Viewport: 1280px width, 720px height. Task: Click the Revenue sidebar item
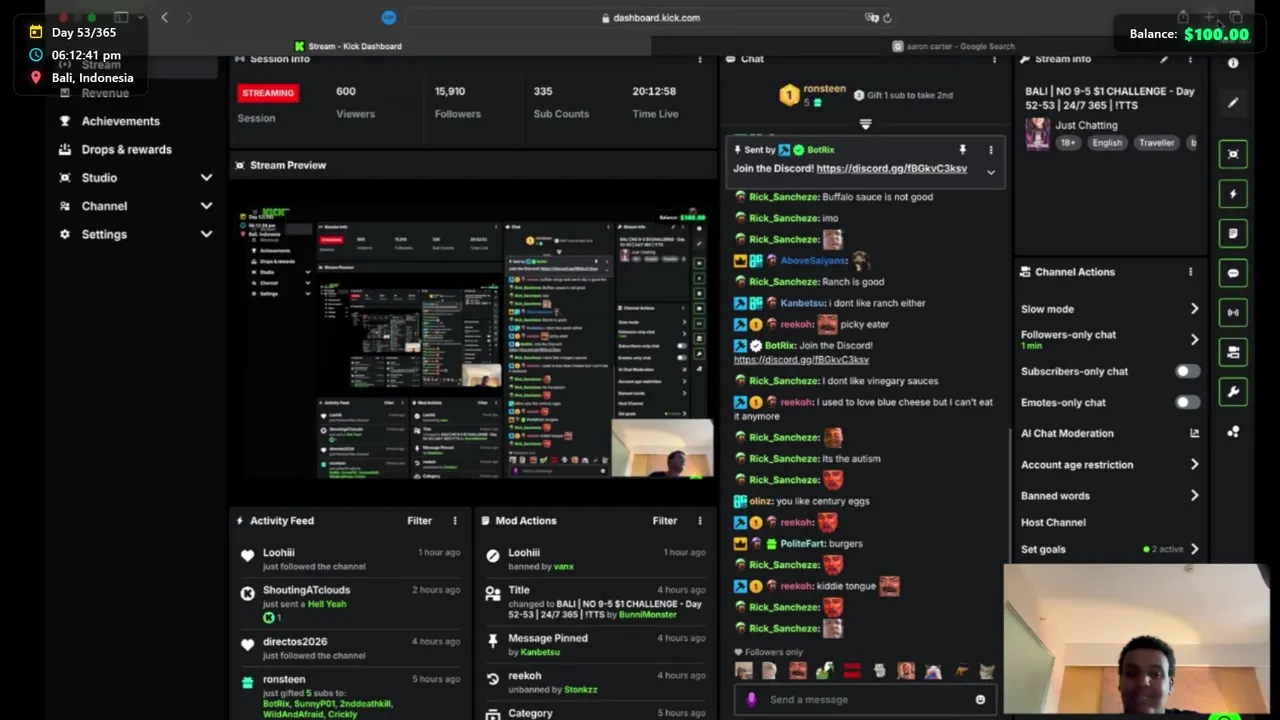pos(105,93)
